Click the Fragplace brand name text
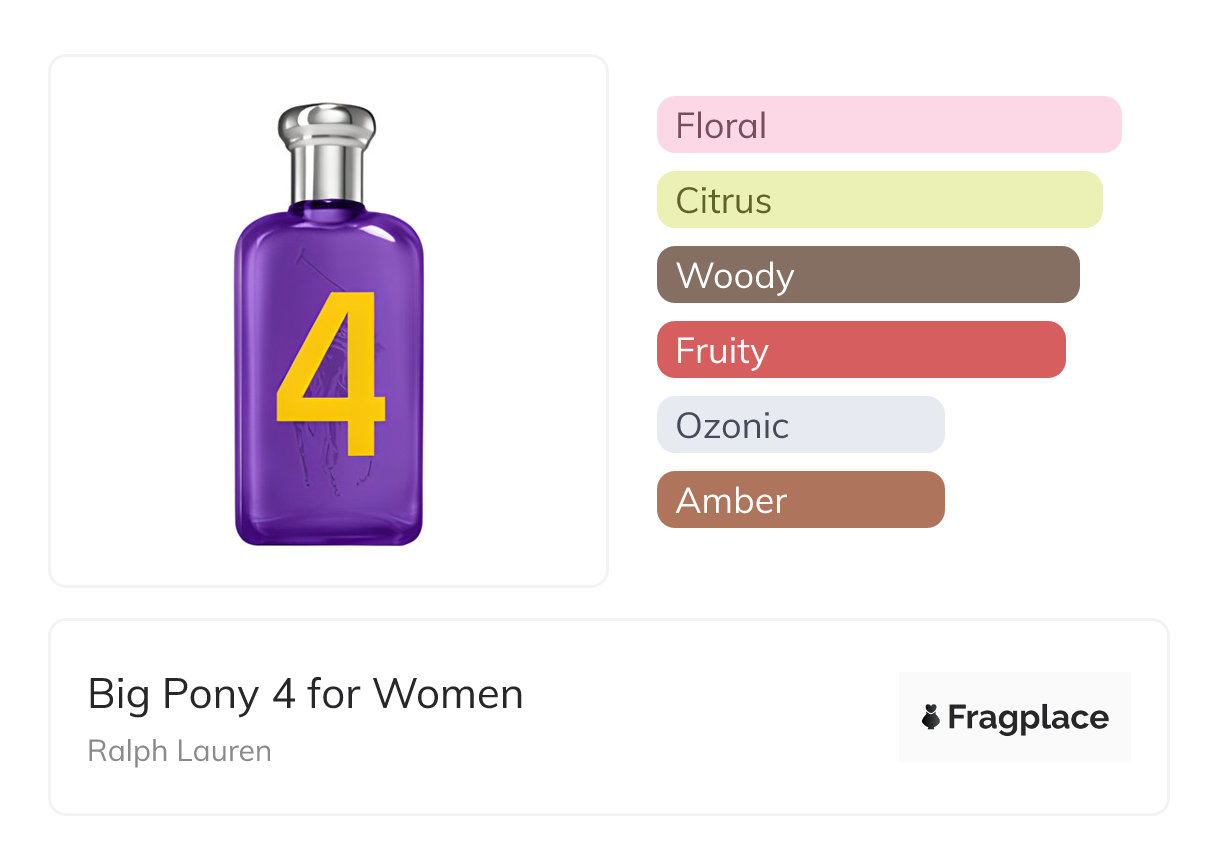The height and width of the screenshot is (864, 1218). click(1028, 717)
